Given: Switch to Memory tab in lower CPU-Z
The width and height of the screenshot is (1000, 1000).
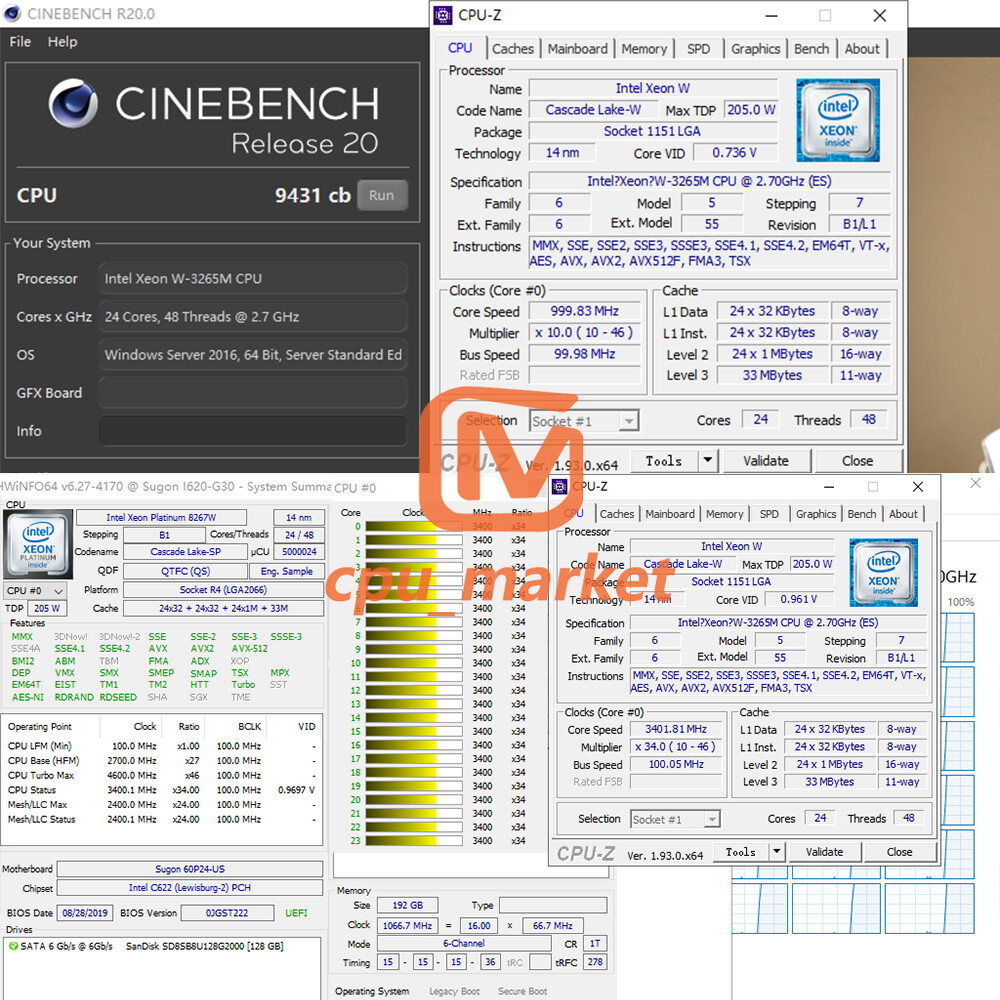Looking at the screenshot, I should [724, 514].
